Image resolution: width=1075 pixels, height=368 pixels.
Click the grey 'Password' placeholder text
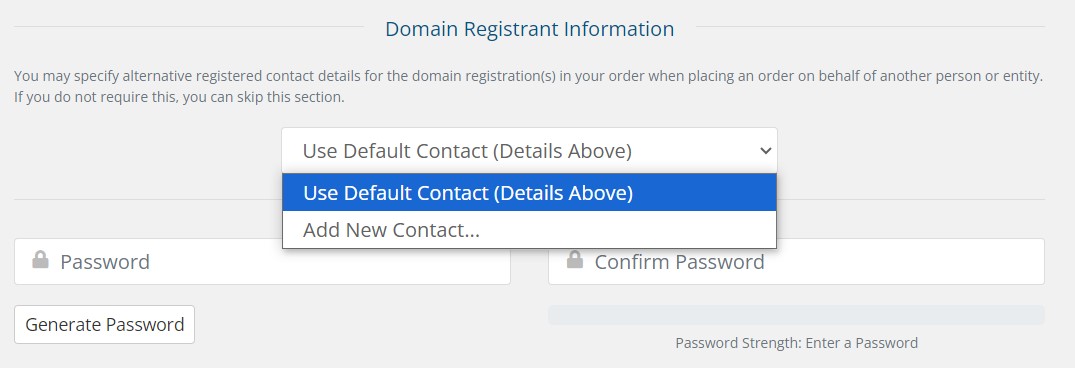pyautogui.click(x=105, y=262)
